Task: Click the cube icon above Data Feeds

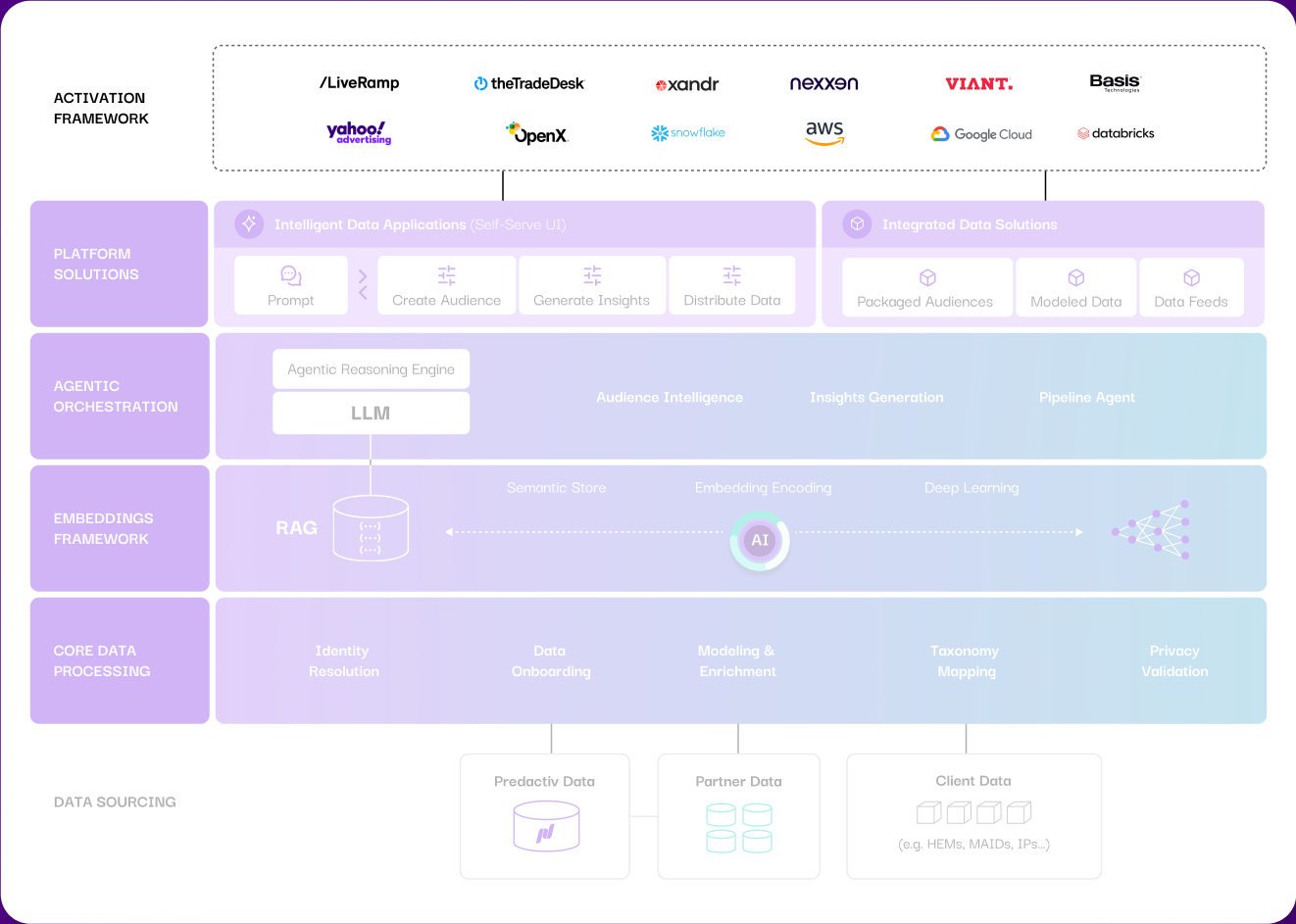Action: 1191,278
